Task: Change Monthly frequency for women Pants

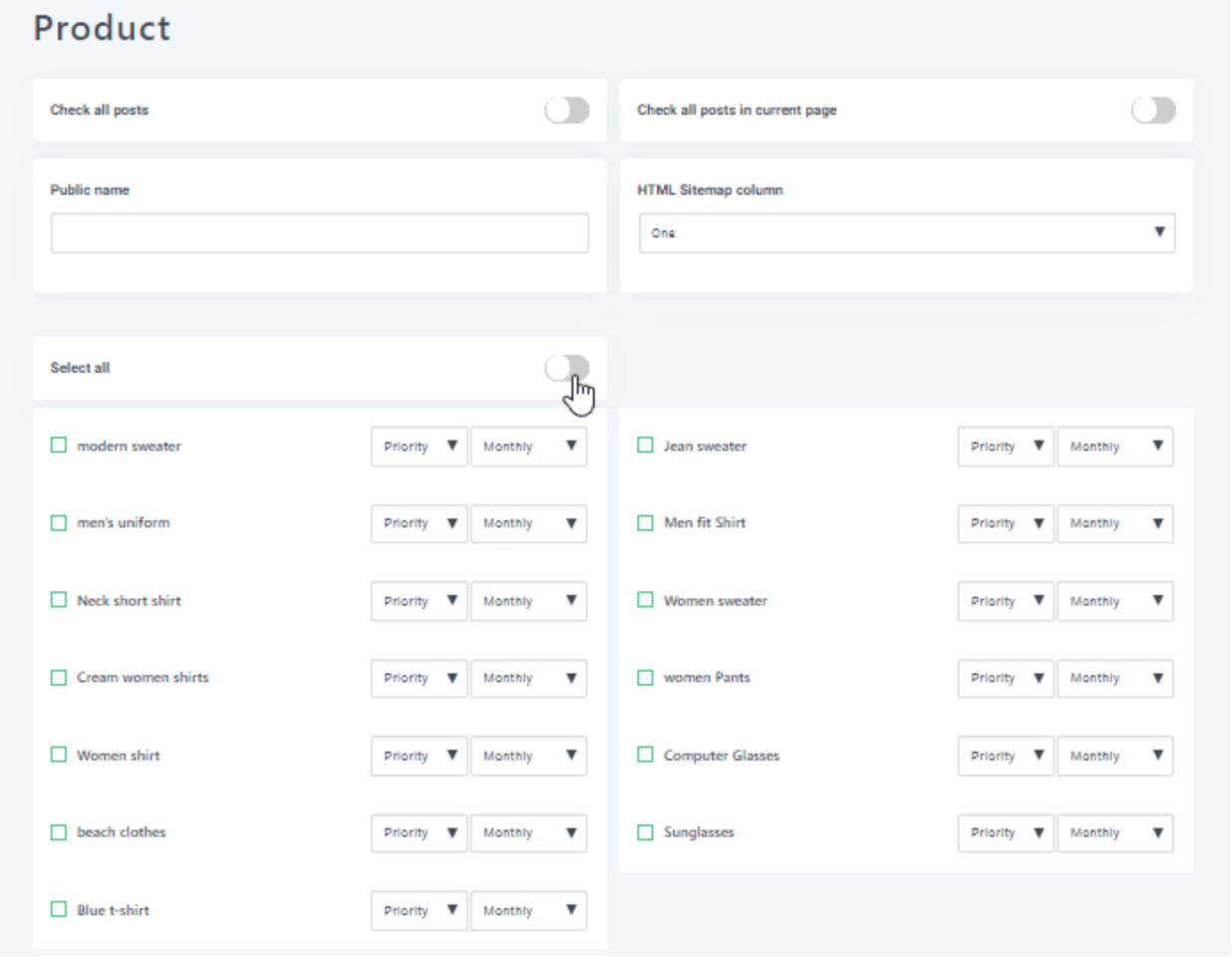Action: [x=1114, y=678]
